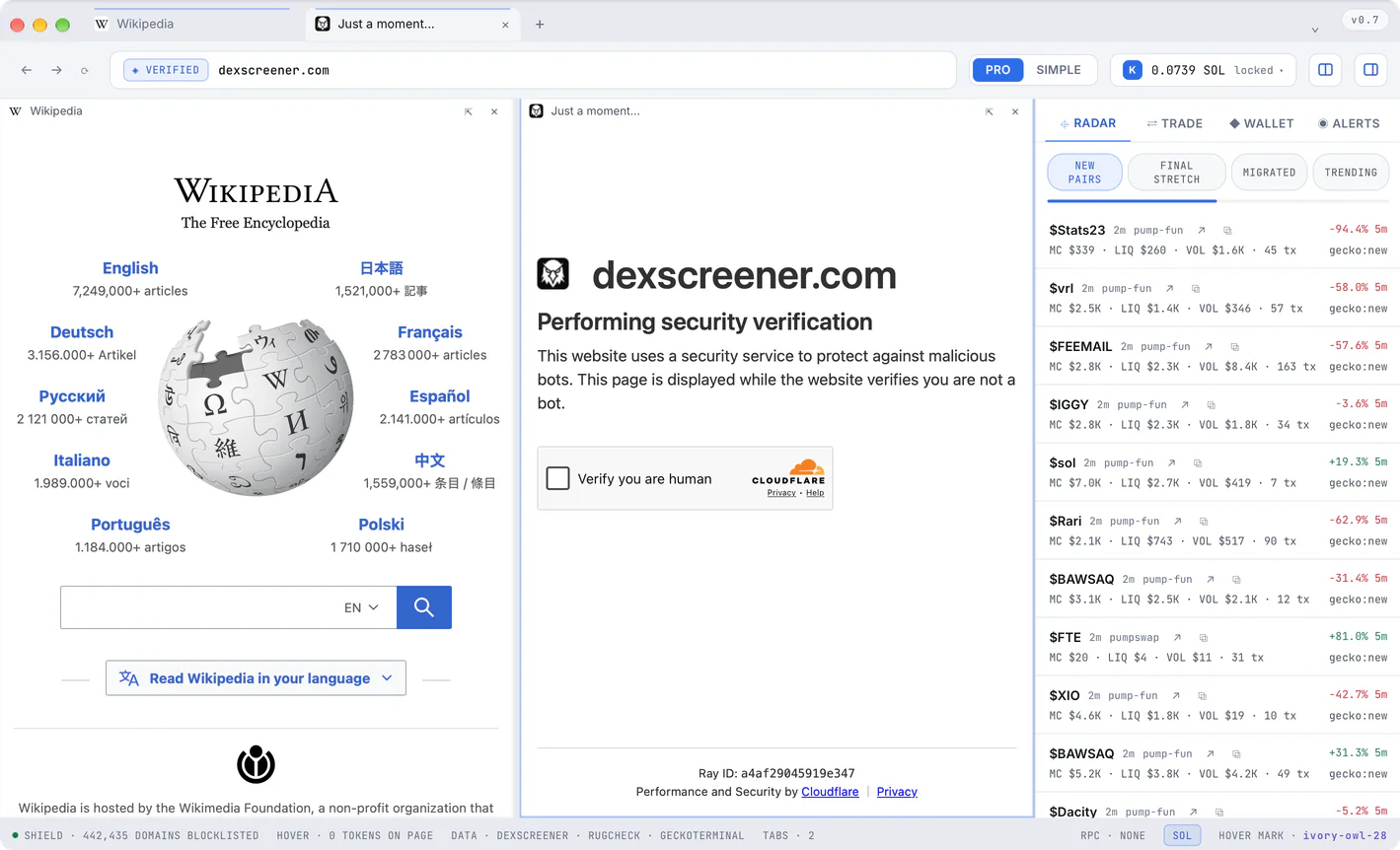Screen dimensions: 1400x850
Task: Copy the $FEEMAIL token address
Action: click(1234, 346)
